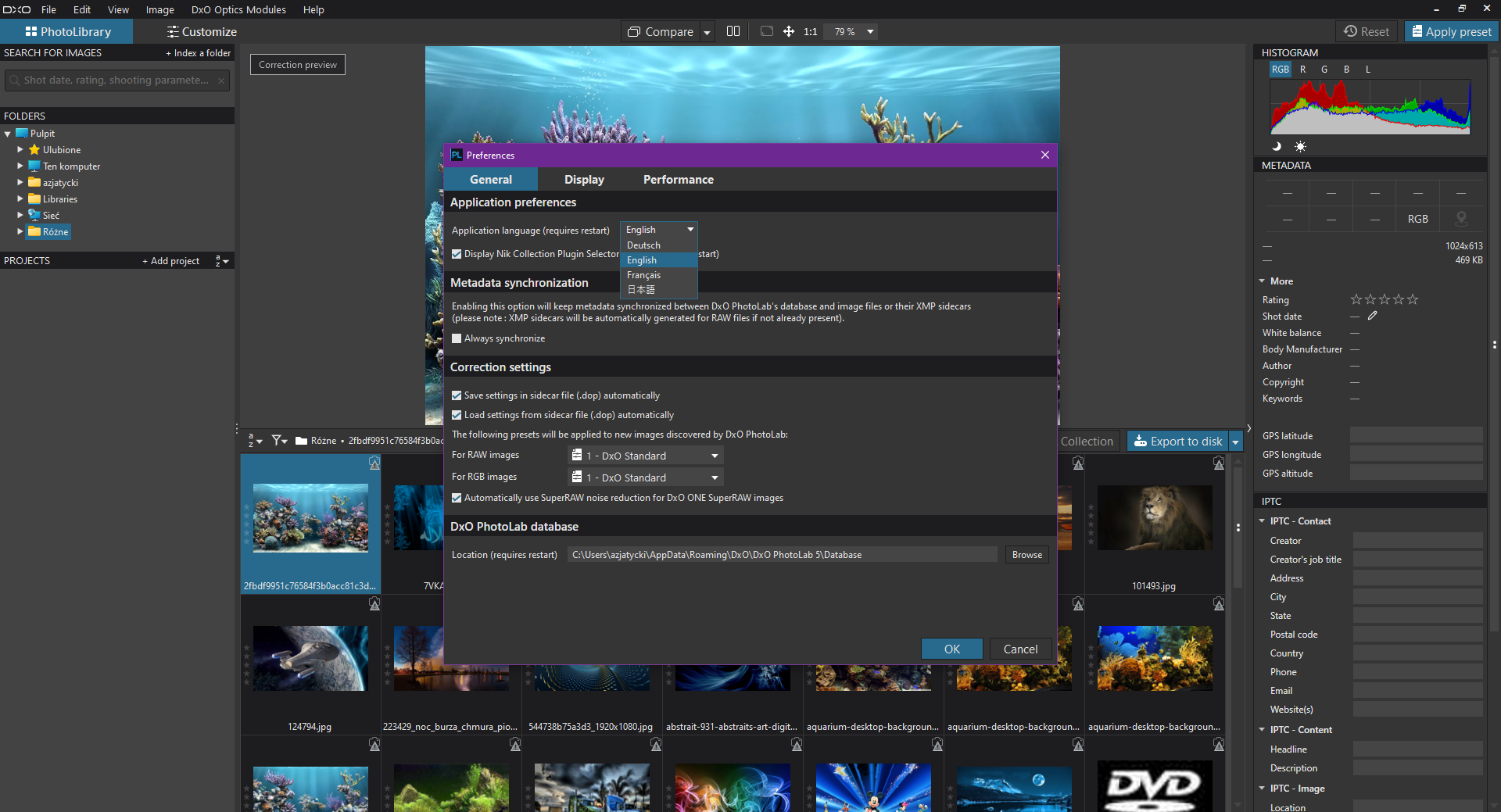Collapse the More metadata section
The height and width of the screenshot is (812, 1501).
[1263, 281]
